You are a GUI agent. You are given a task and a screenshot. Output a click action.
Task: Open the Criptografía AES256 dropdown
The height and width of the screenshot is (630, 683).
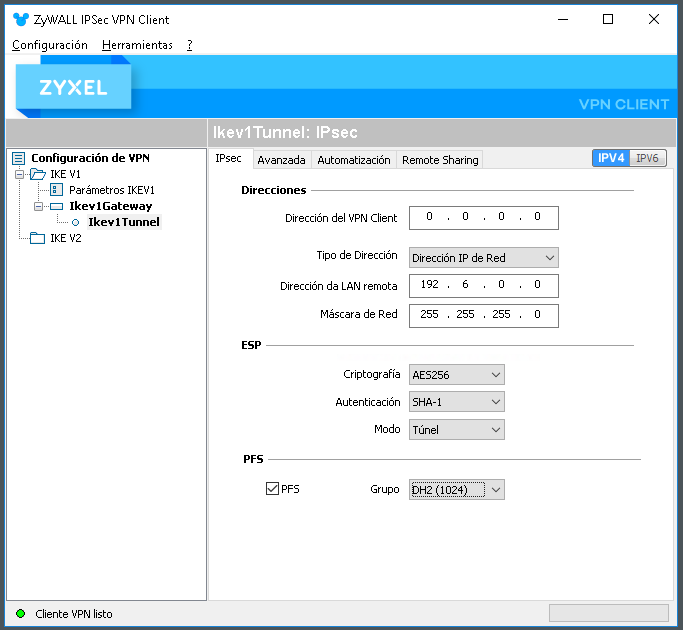(x=456, y=375)
